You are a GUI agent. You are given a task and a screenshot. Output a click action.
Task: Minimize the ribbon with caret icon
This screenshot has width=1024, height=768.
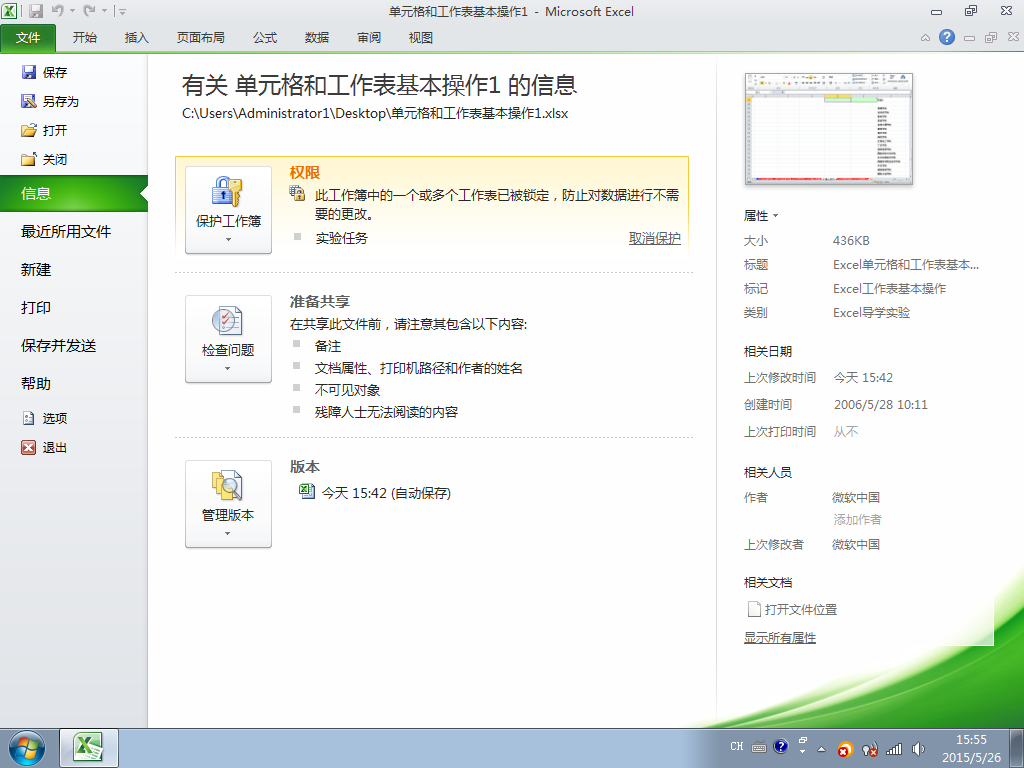[925, 38]
